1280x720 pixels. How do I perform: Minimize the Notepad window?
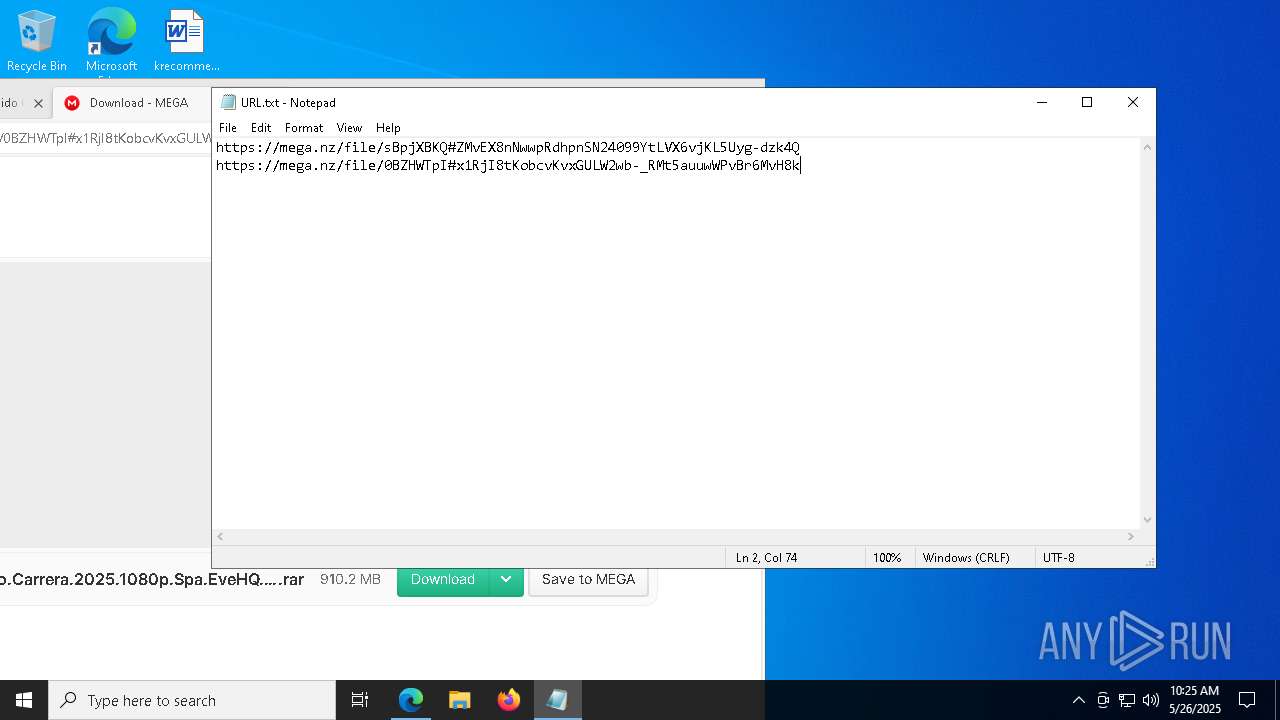click(1041, 102)
